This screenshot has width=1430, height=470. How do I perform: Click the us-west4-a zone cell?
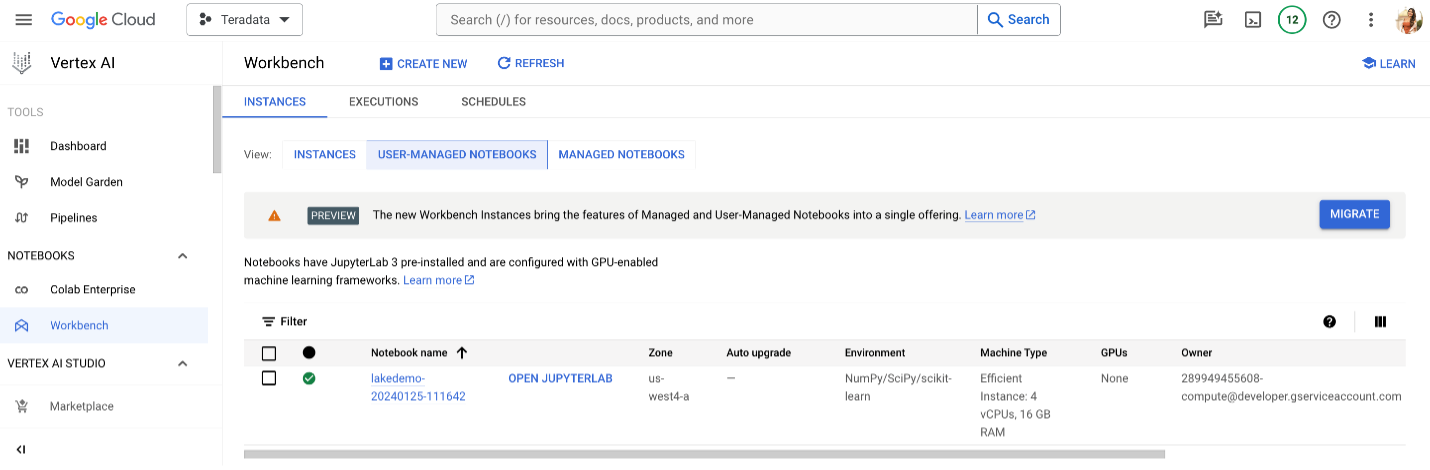click(669, 388)
